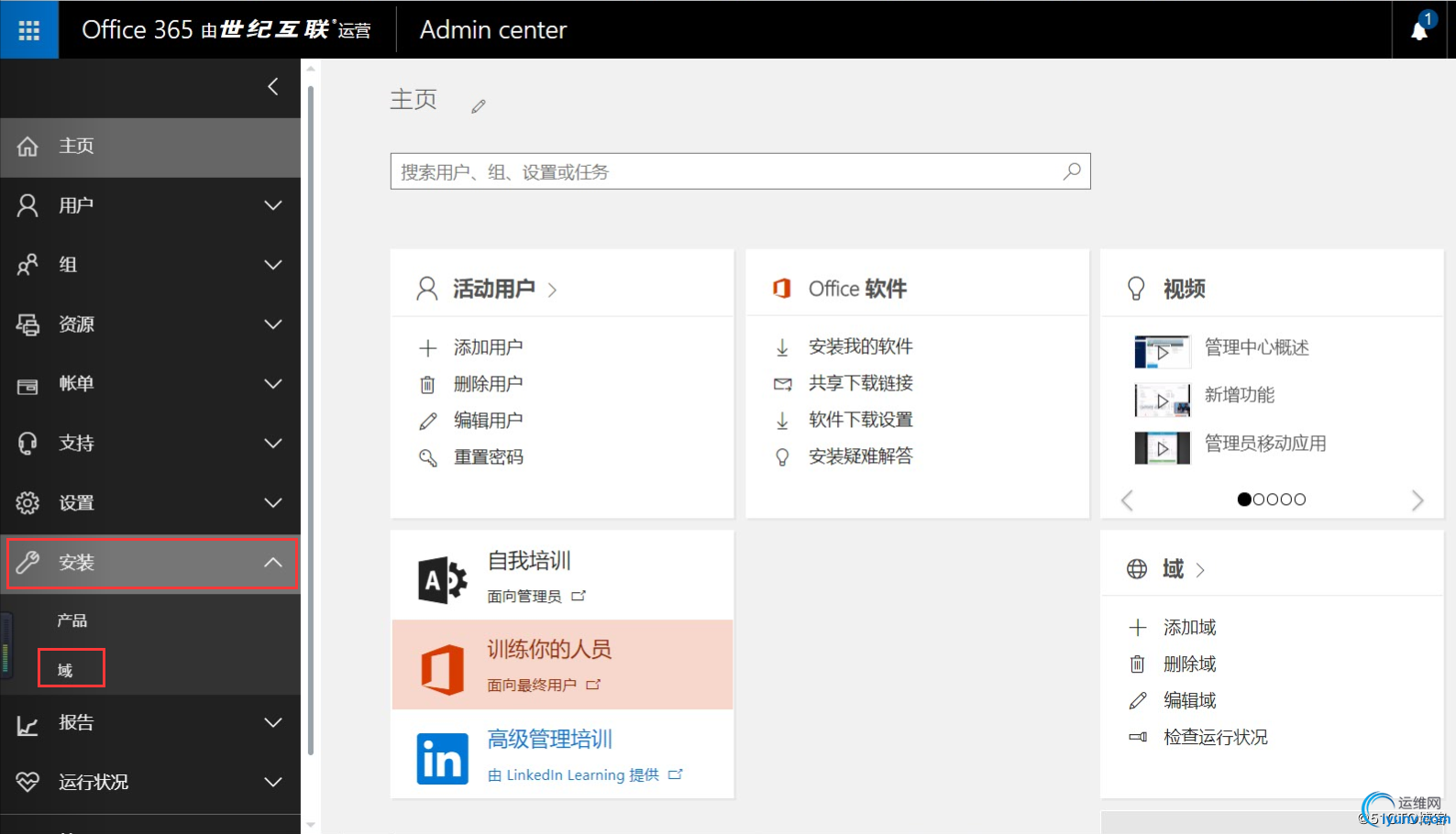
Task: Expand the 运行状况 menu chevron
Action: coord(273,782)
